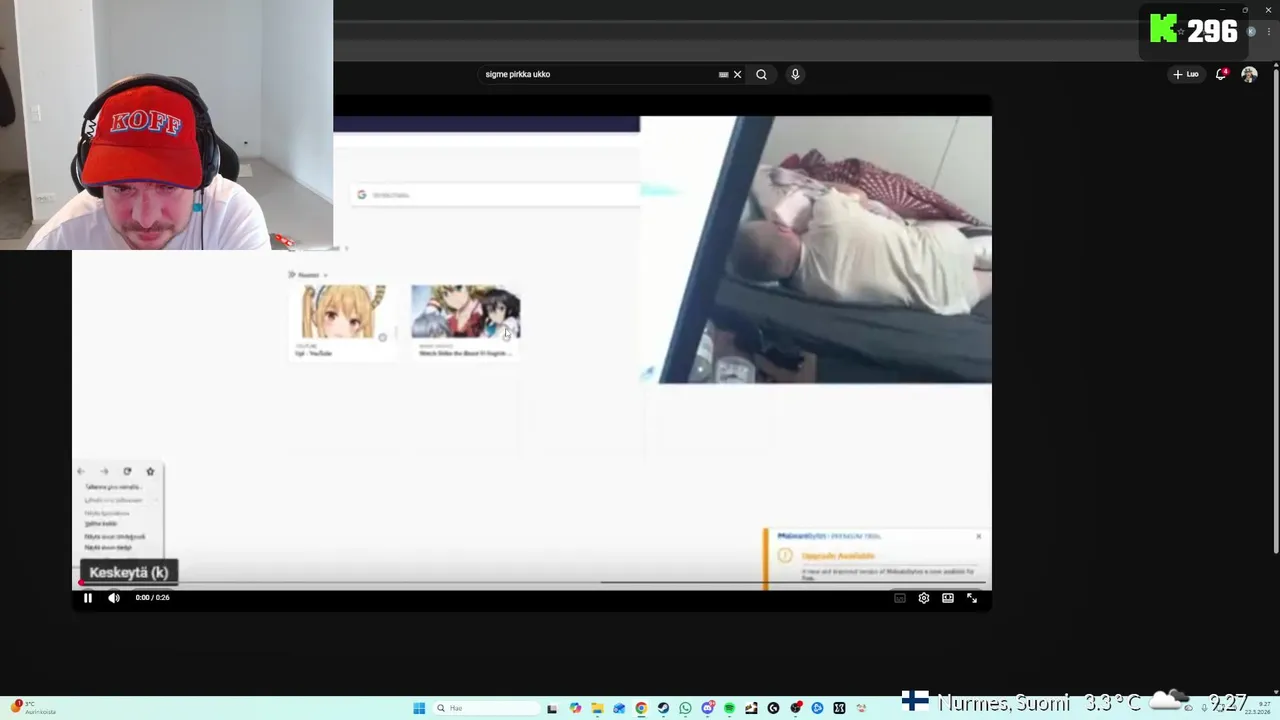Open the account avatar menu
The height and width of the screenshot is (720, 1280).
point(1249,74)
